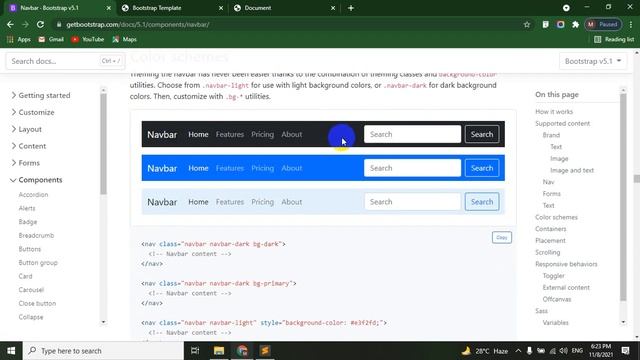This screenshot has height=360, width=640.
Task: Click the Search button in blue navbar
Action: coord(482,168)
